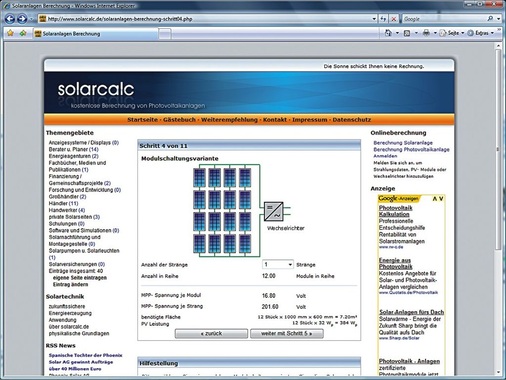Click the Home icon in command bar
This screenshot has height=380, width=506.
tap(388, 33)
